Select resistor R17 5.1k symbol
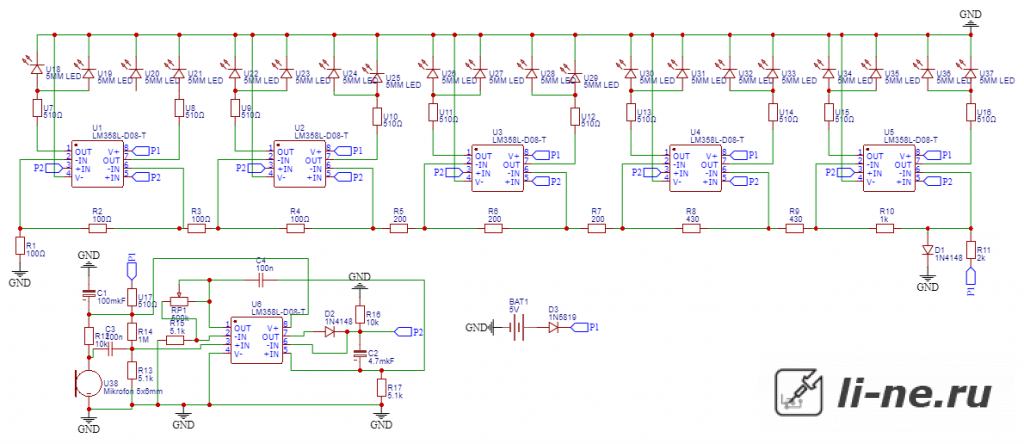Screen dimensions: 1024x444 [381, 389]
